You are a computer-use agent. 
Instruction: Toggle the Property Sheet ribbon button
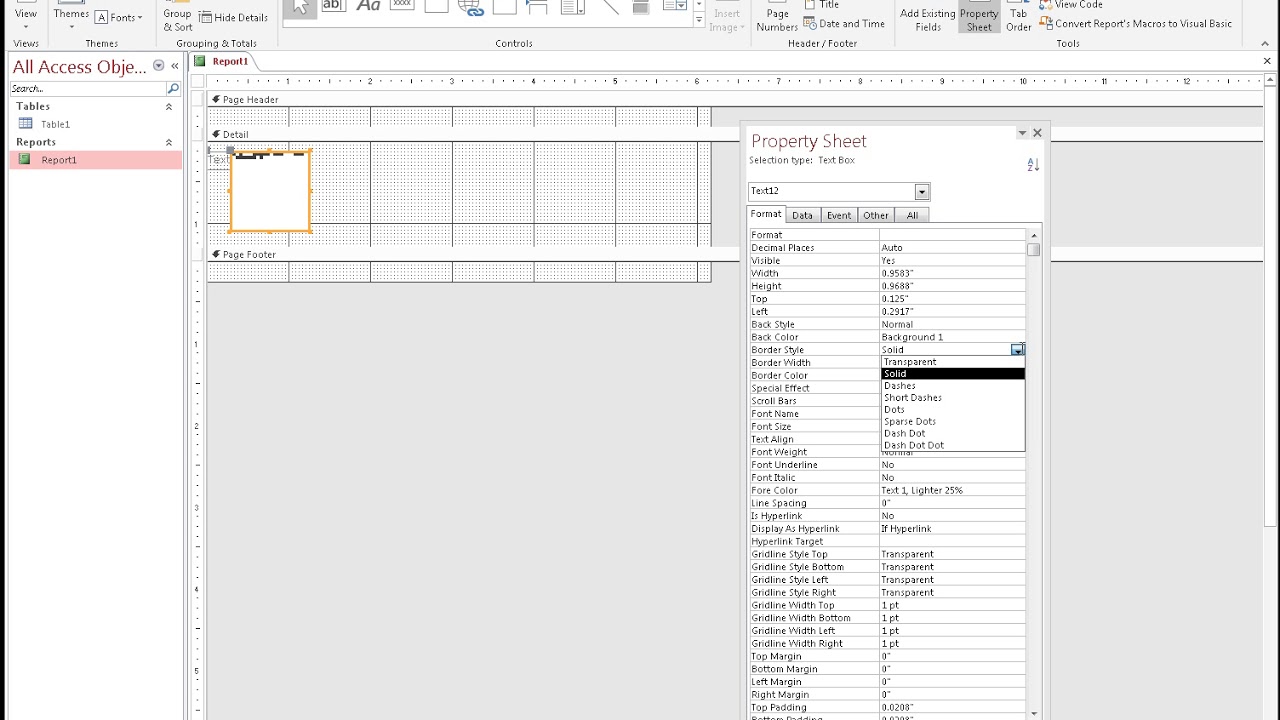click(978, 16)
